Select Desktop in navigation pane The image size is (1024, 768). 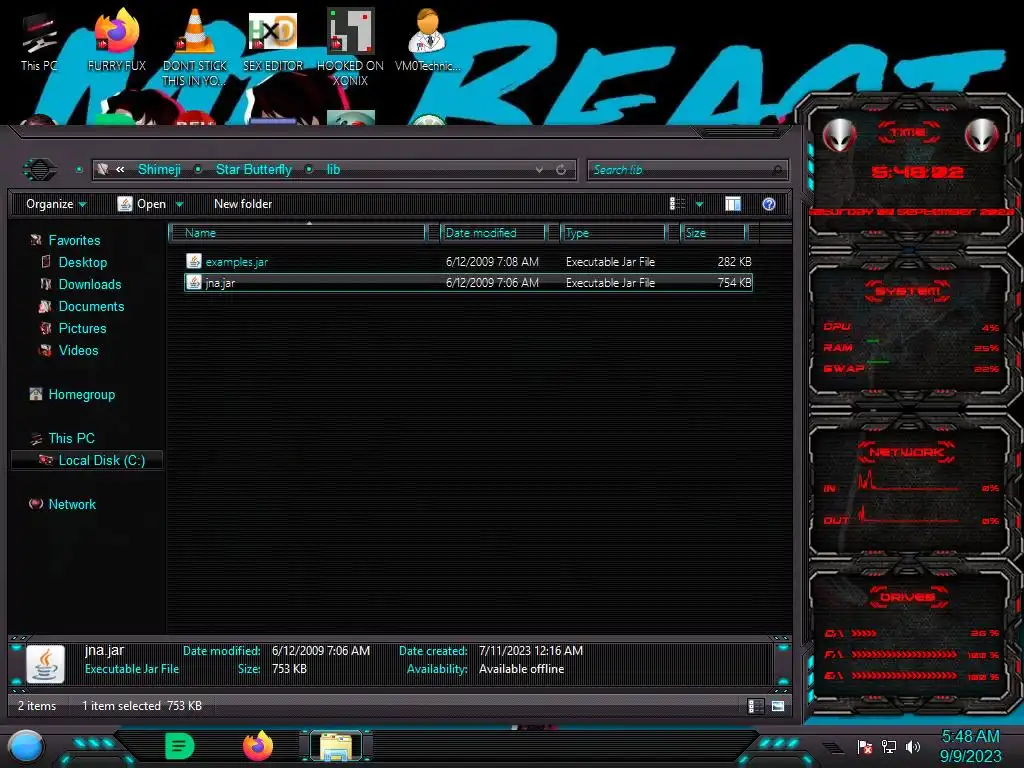82,263
